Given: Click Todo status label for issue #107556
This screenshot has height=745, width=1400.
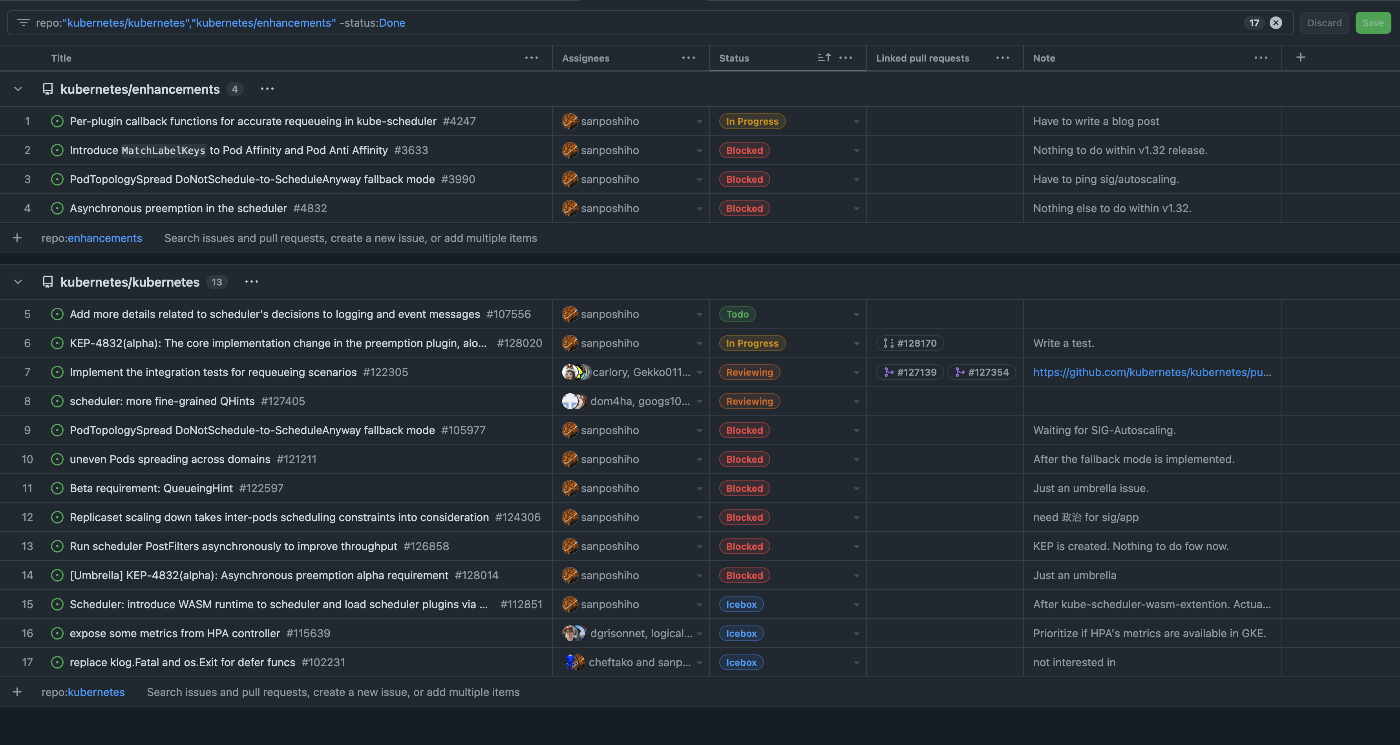Looking at the screenshot, I should [737, 314].
